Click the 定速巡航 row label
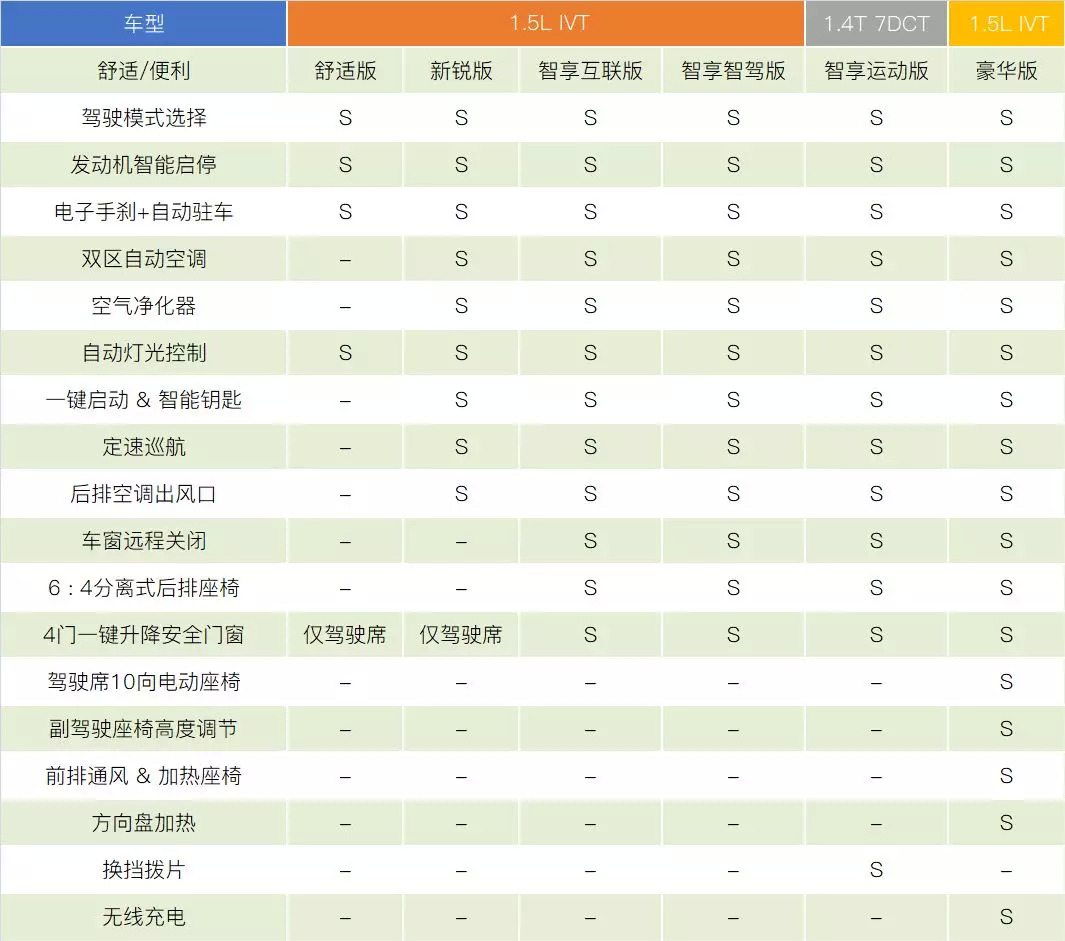 (143, 446)
